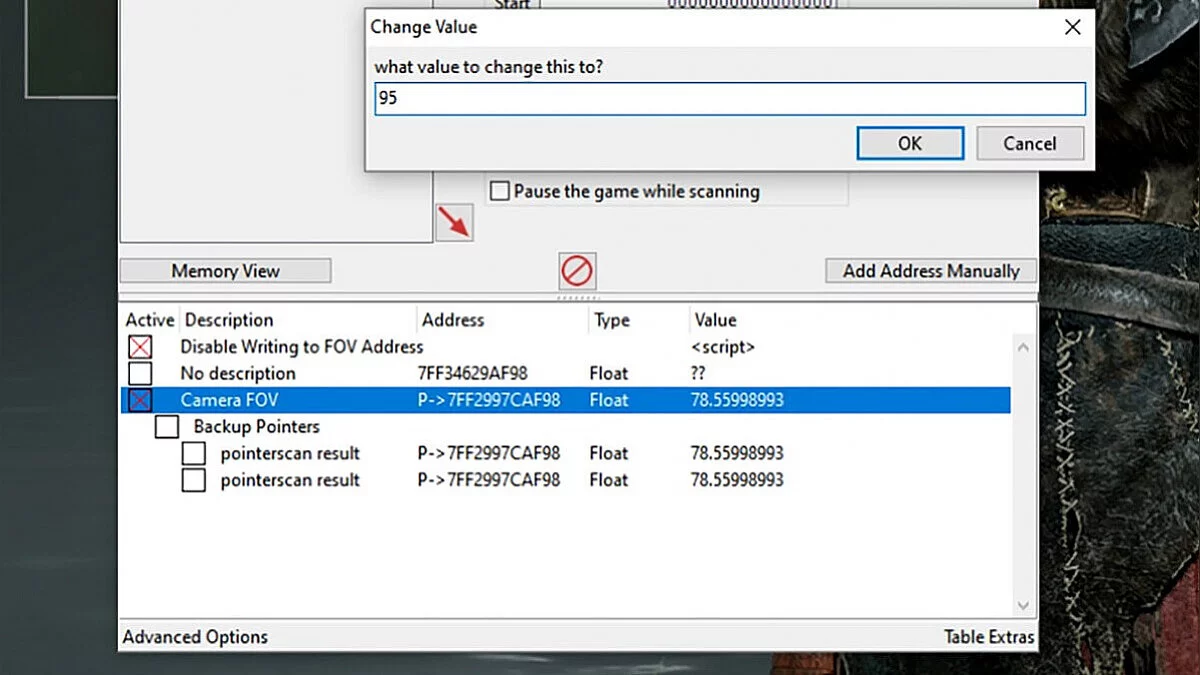
Task: Click the Value column header
Action: click(715, 320)
